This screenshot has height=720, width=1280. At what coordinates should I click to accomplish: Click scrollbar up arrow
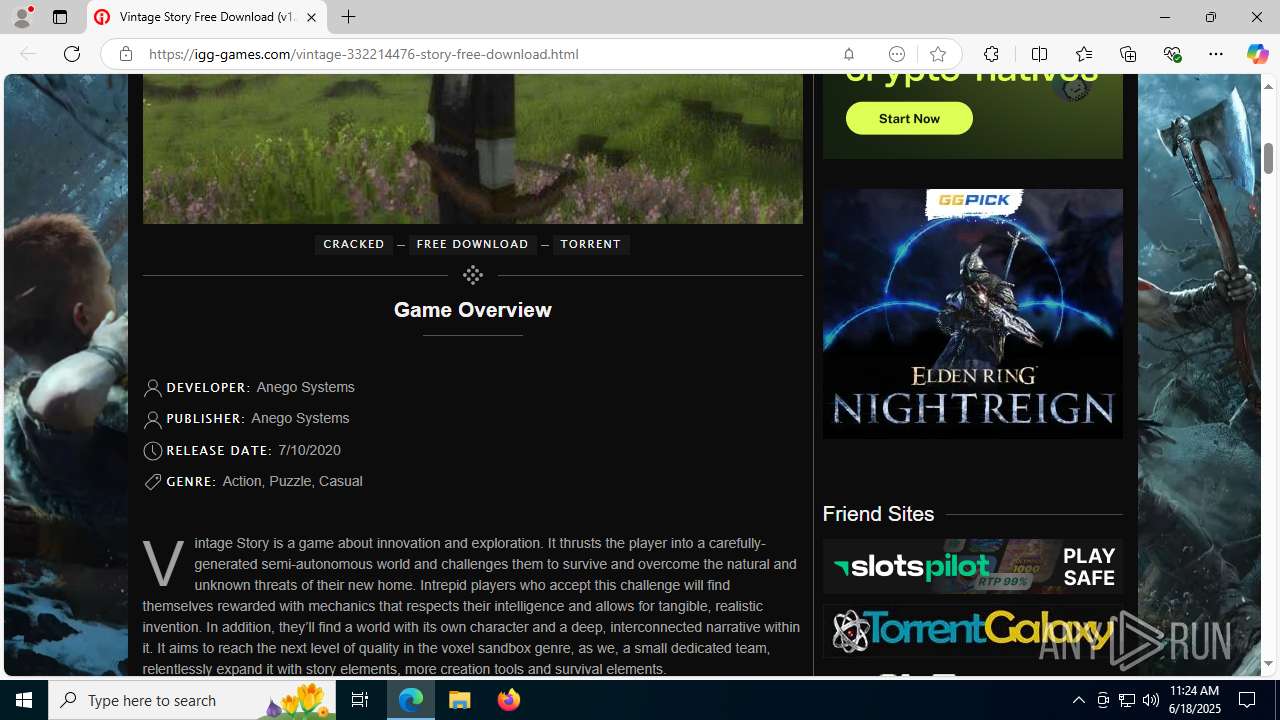(1268, 86)
